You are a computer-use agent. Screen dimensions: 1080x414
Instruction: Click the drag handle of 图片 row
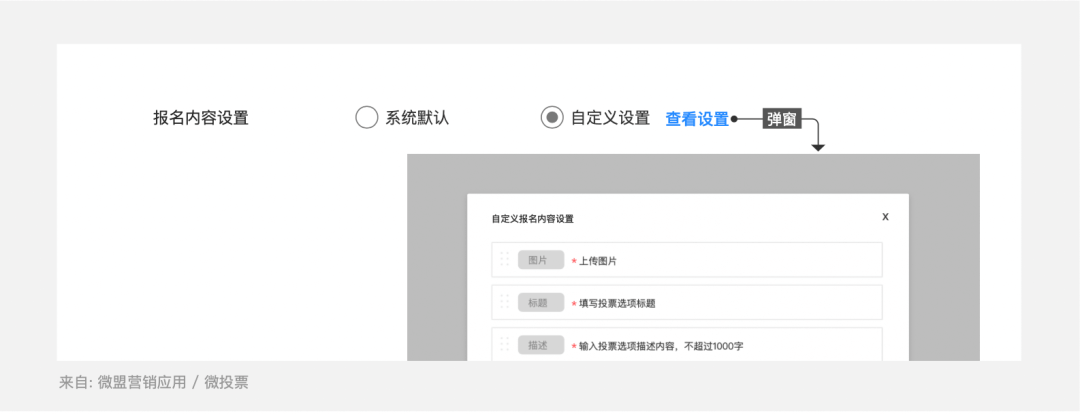pos(504,260)
